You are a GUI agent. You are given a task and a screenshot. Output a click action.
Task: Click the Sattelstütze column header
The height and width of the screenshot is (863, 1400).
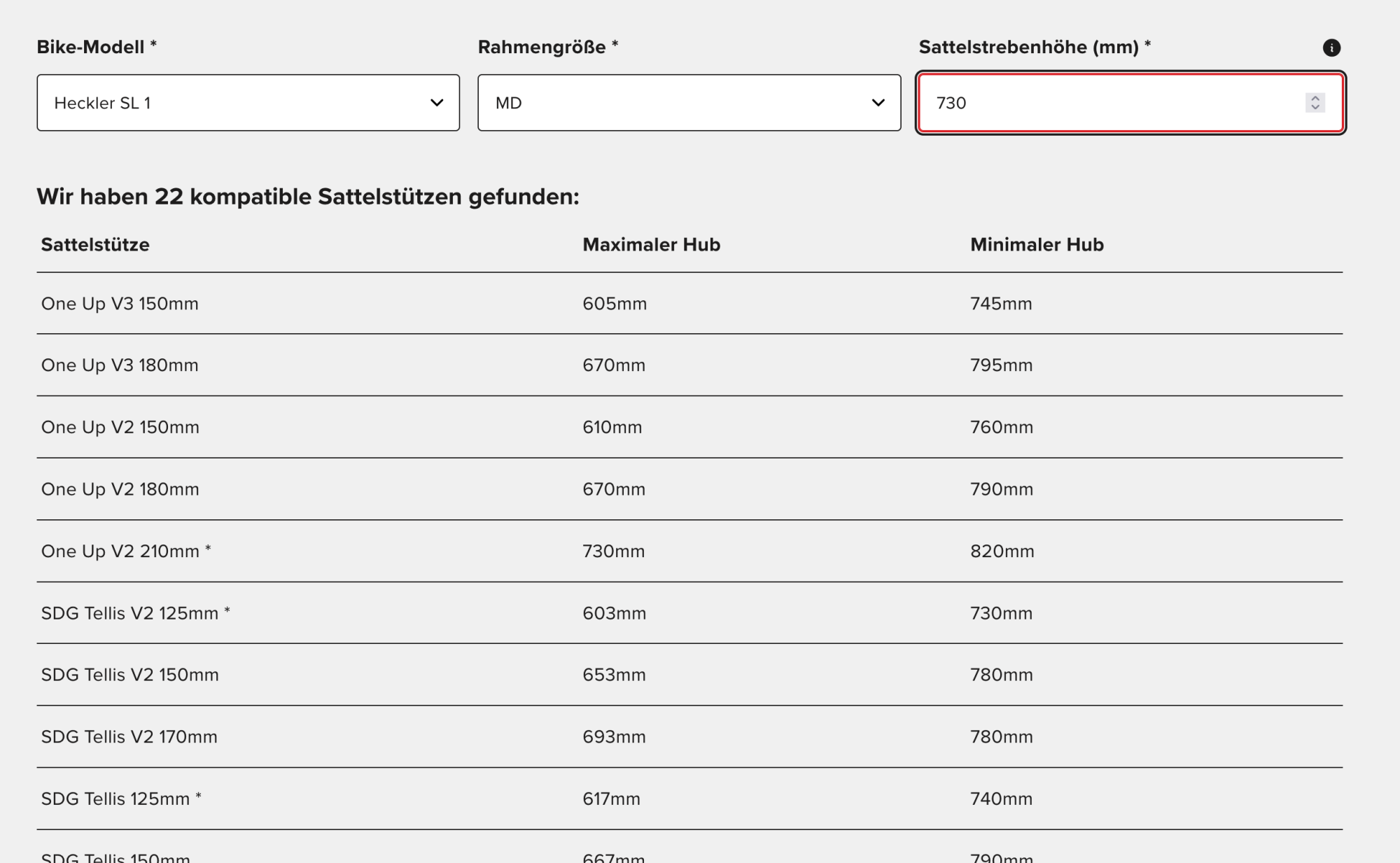click(95, 244)
